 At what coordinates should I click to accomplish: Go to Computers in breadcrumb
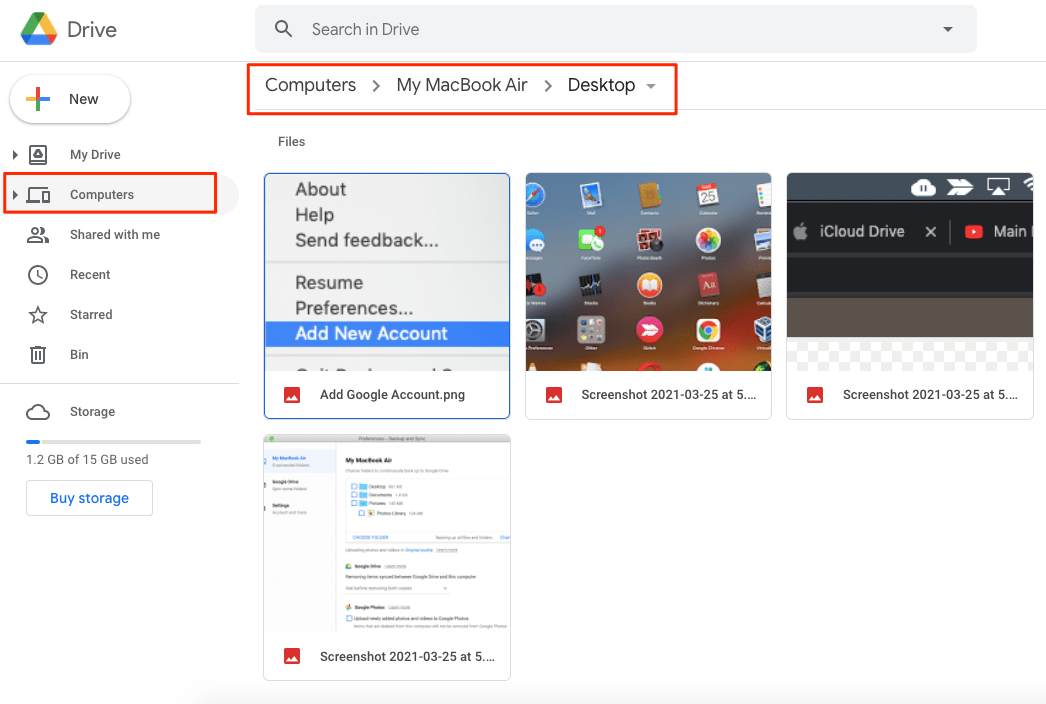point(311,85)
